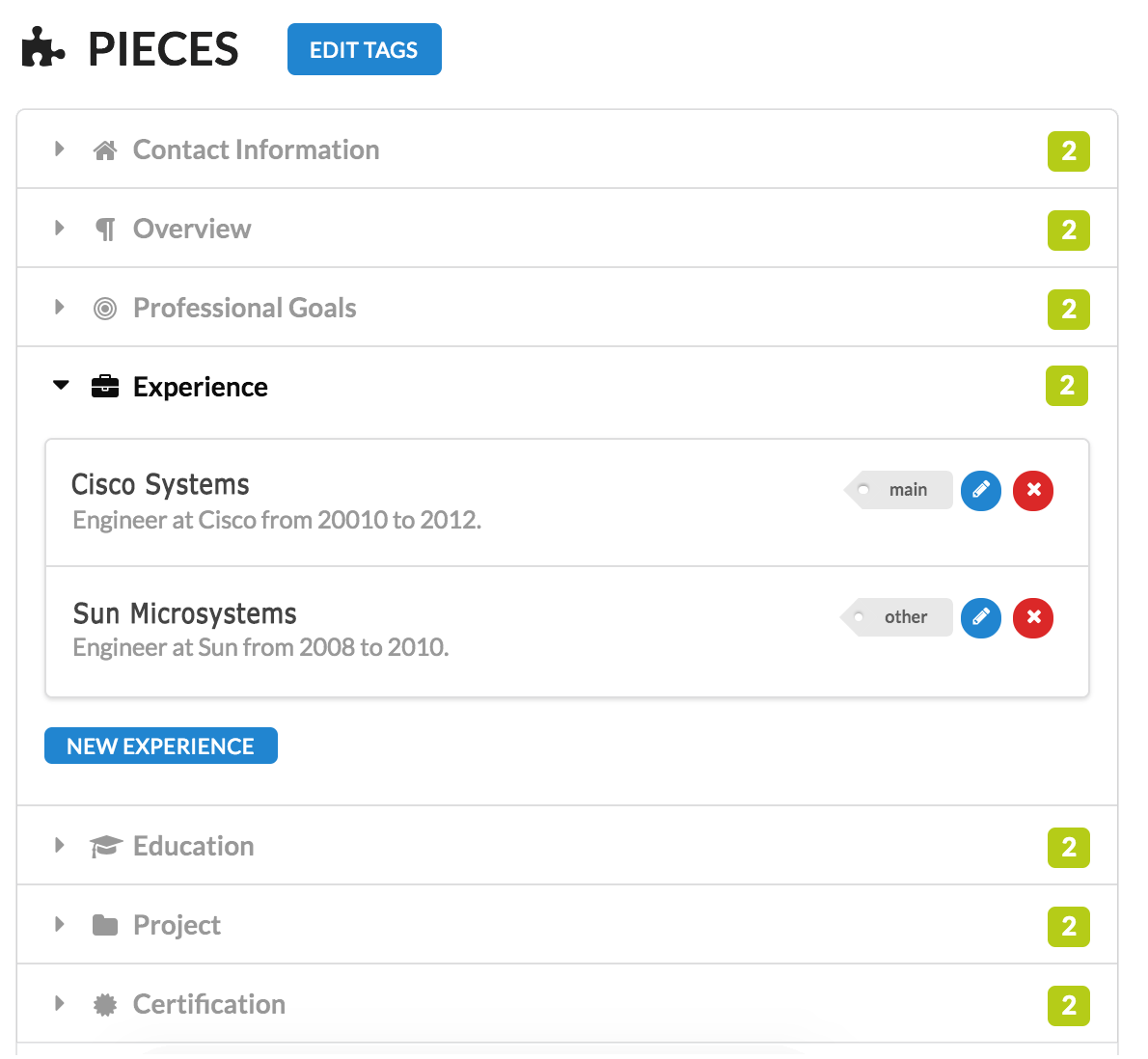Expand the Education section arrow

tap(59, 845)
